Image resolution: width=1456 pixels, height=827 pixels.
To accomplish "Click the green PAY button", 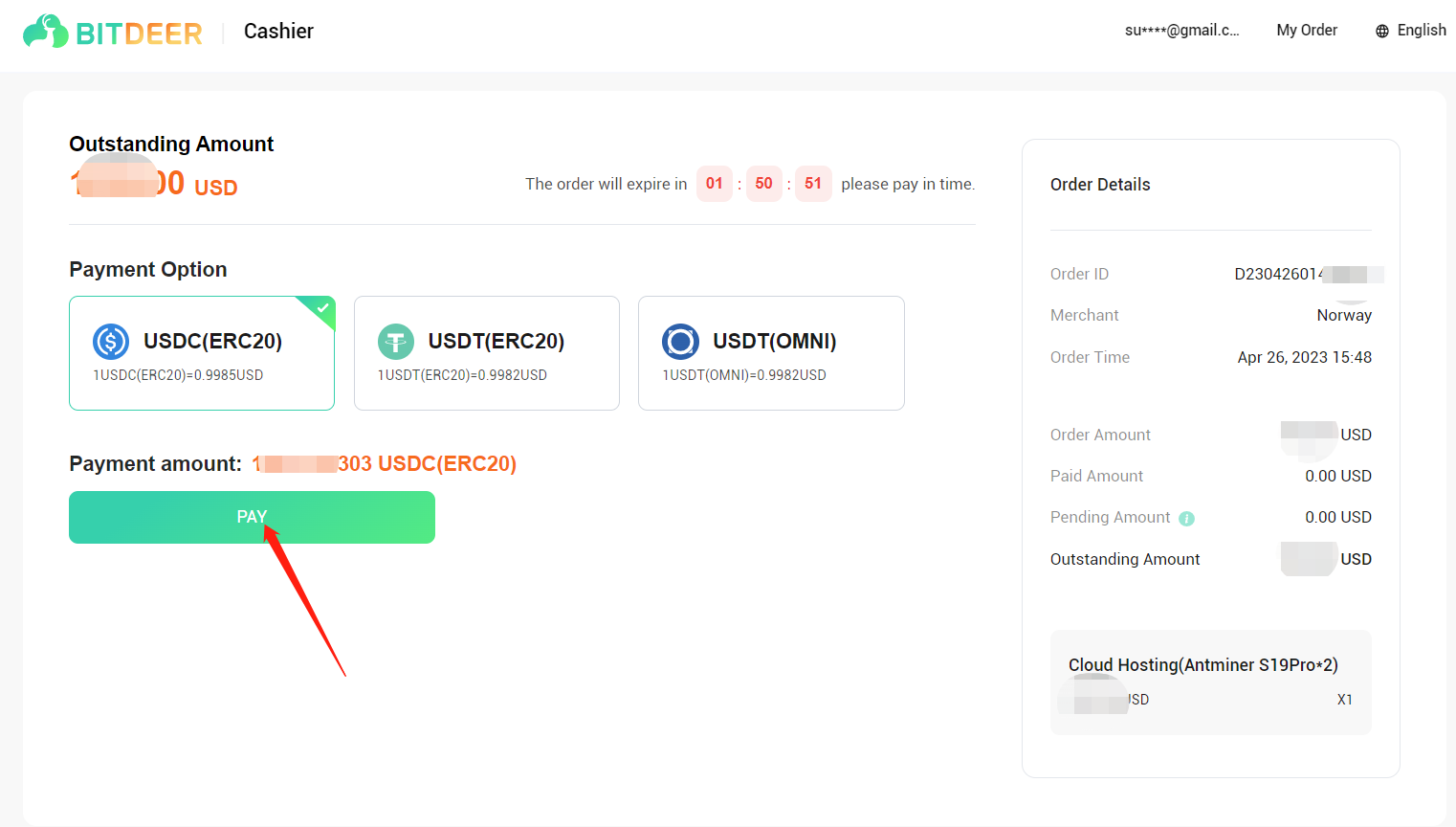I will (x=252, y=517).
